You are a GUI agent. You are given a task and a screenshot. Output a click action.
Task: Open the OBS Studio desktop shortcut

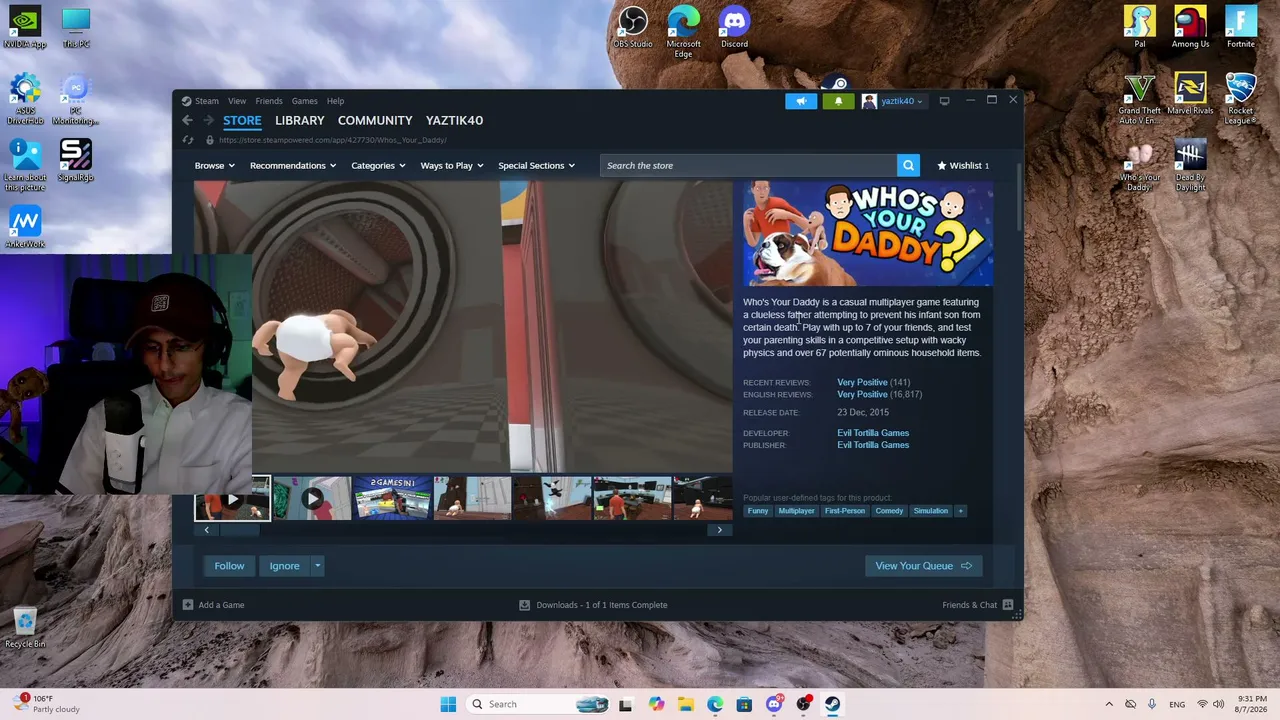[x=633, y=28]
